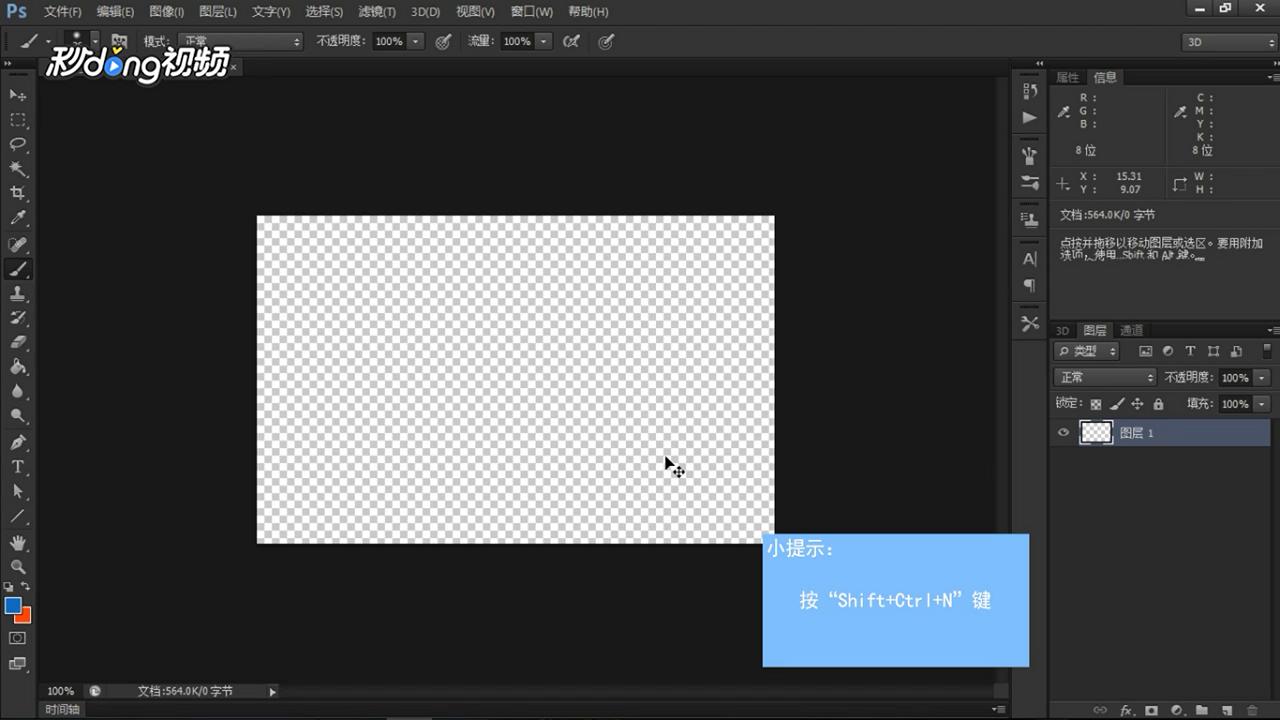The height and width of the screenshot is (720, 1280).
Task: Select the Line tool
Action: [18, 517]
